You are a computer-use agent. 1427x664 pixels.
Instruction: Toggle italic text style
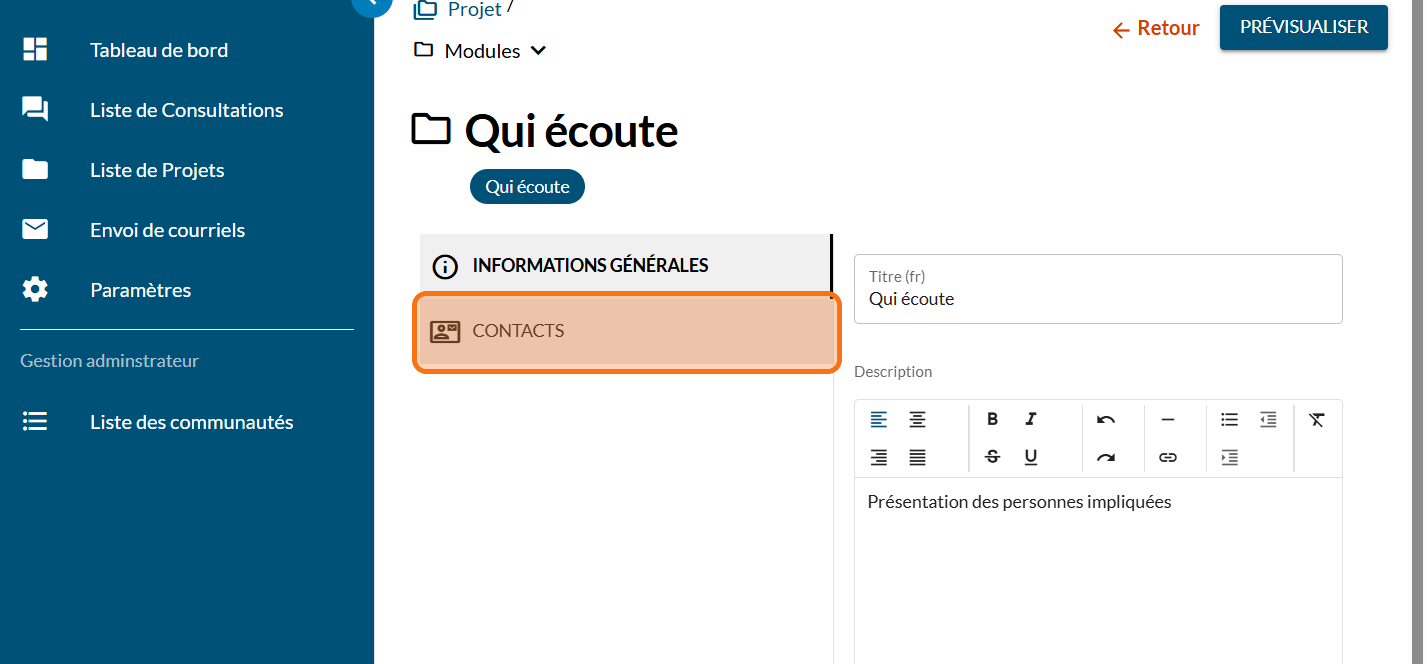[1031, 420]
